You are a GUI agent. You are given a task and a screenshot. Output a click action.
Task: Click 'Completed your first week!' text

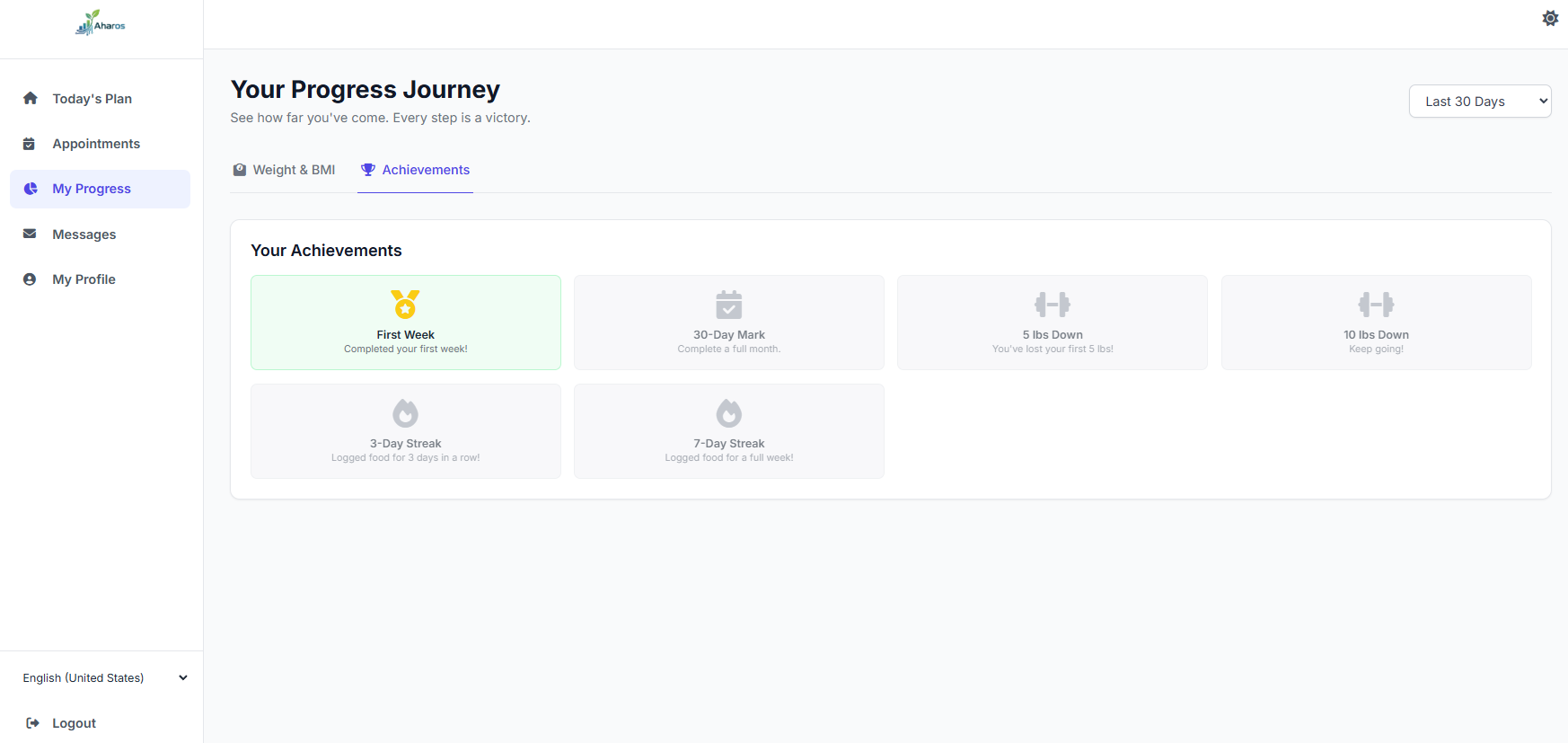(x=406, y=349)
